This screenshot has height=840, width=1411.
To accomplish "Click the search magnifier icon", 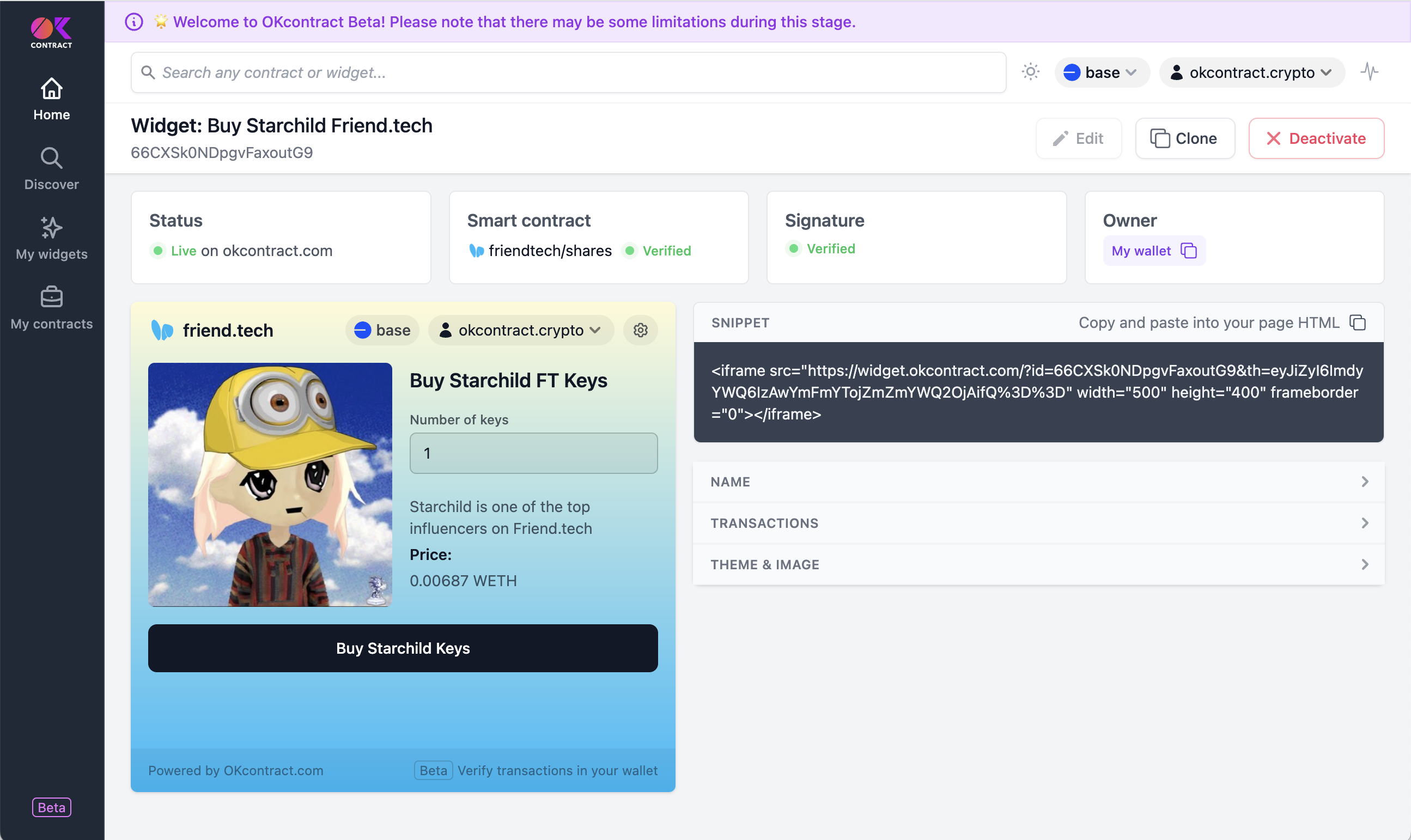I will [x=148, y=72].
